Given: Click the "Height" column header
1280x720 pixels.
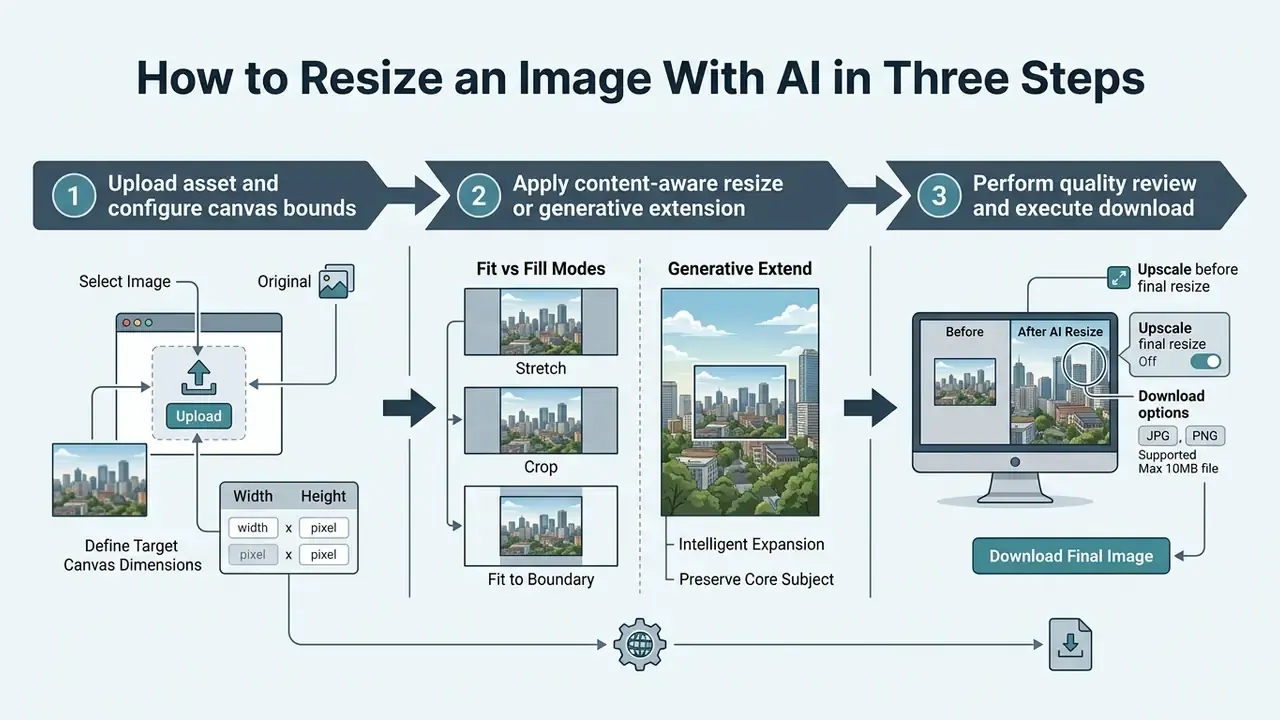Looking at the screenshot, I should click(323, 496).
